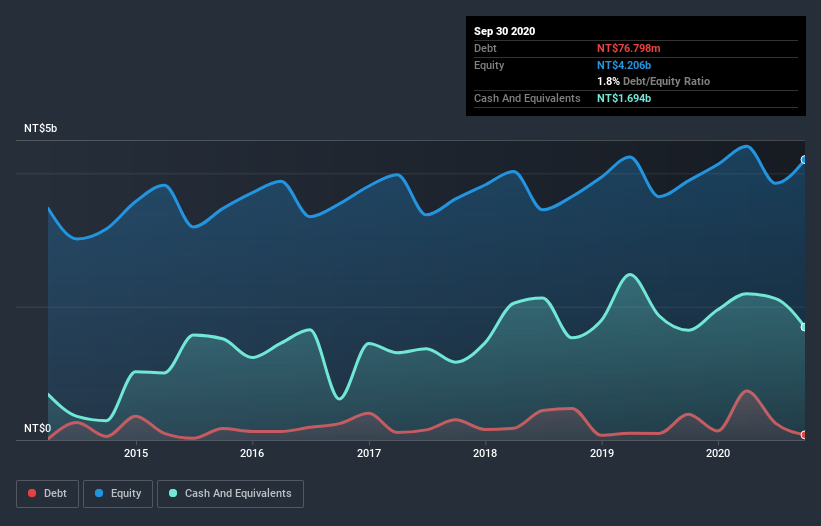821x526 pixels.
Task: Click the 2019 x-axis label
Action: click(602, 453)
